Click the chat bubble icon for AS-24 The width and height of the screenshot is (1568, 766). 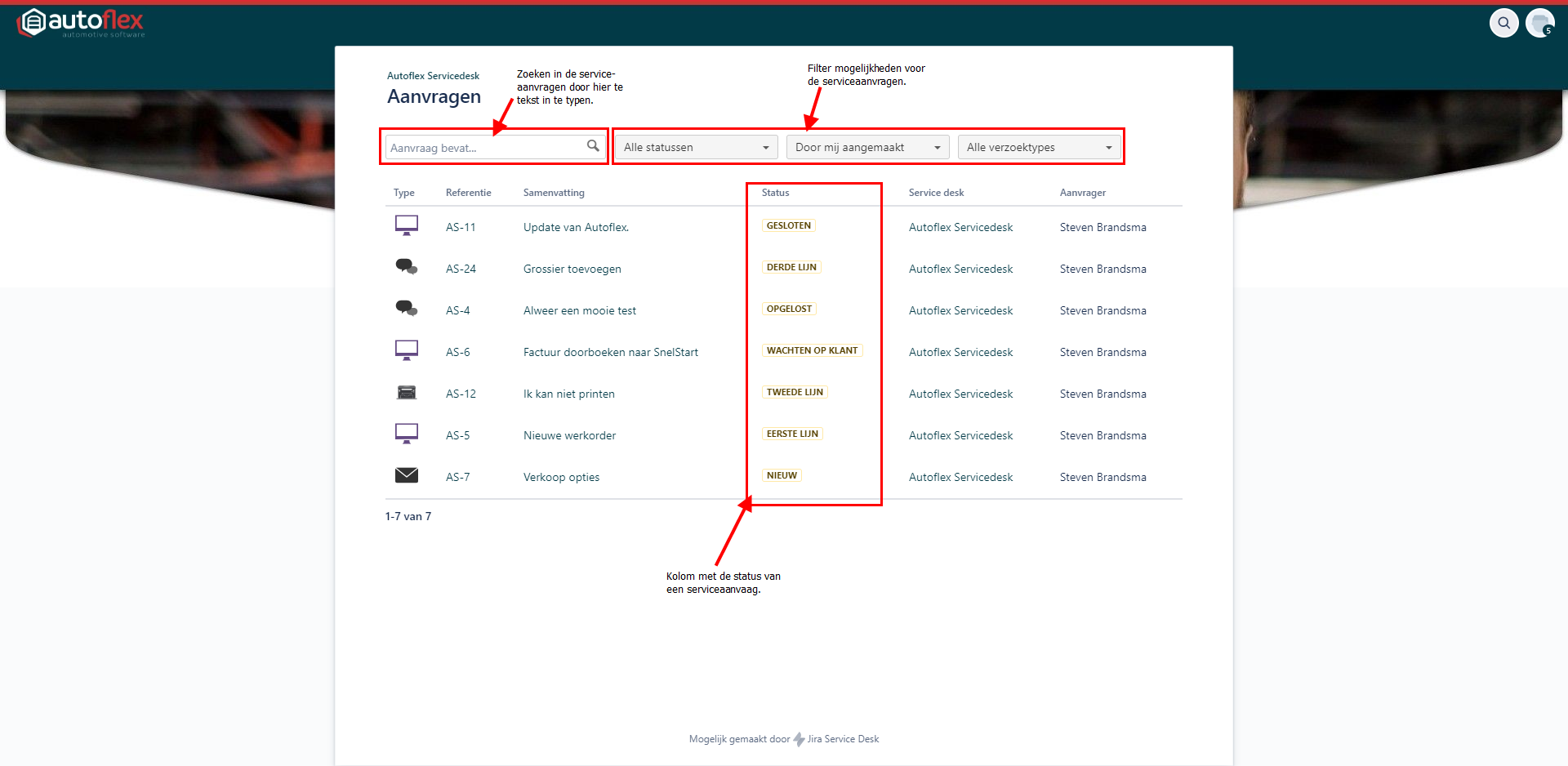[x=407, y=267]
